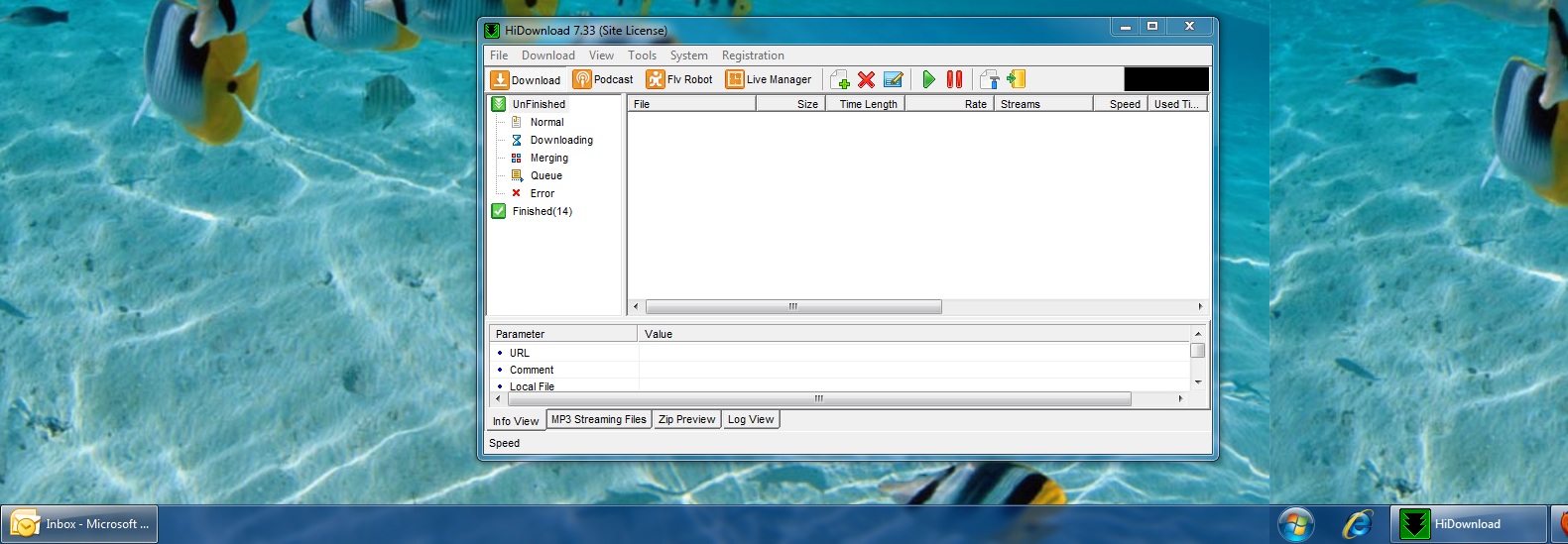Screen dimensions: 1568x544
Task: Click the red X delete icon
Action: tap(866, 79)
